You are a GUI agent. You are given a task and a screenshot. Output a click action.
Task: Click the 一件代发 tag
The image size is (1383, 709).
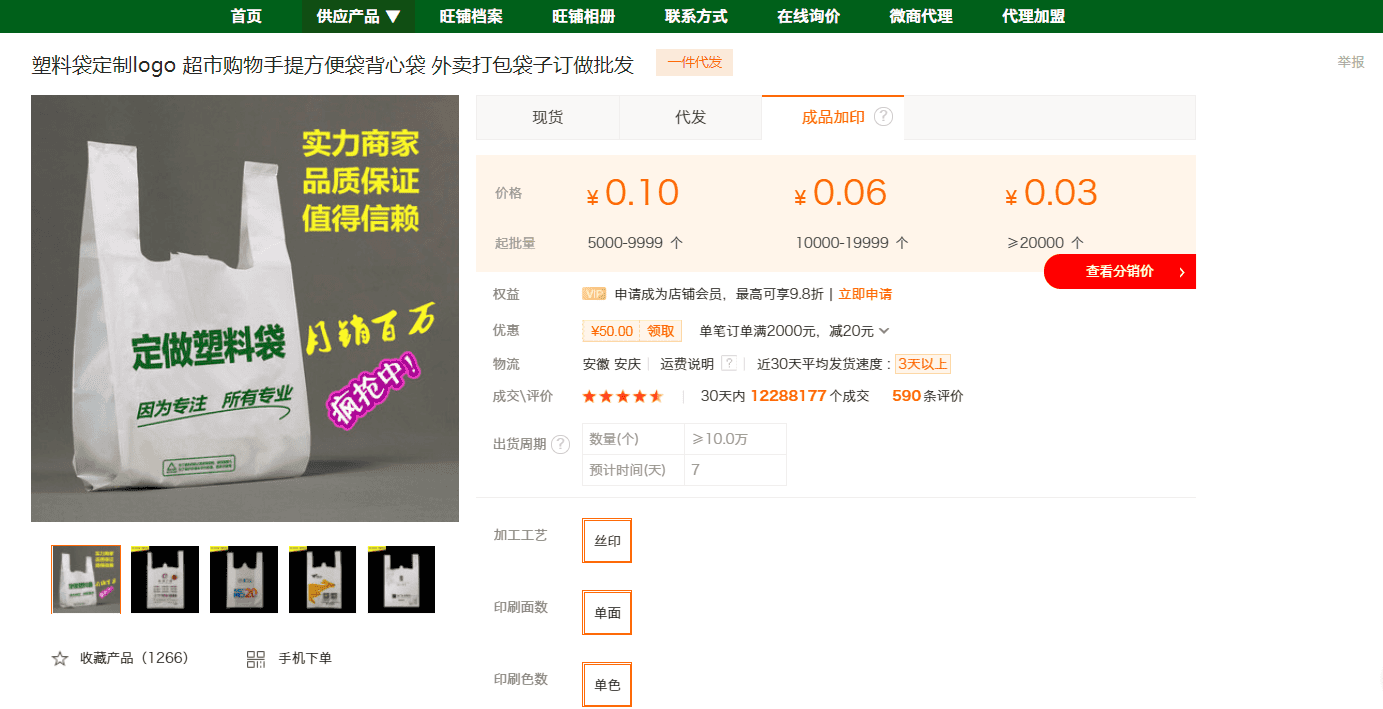click(694, 62)
